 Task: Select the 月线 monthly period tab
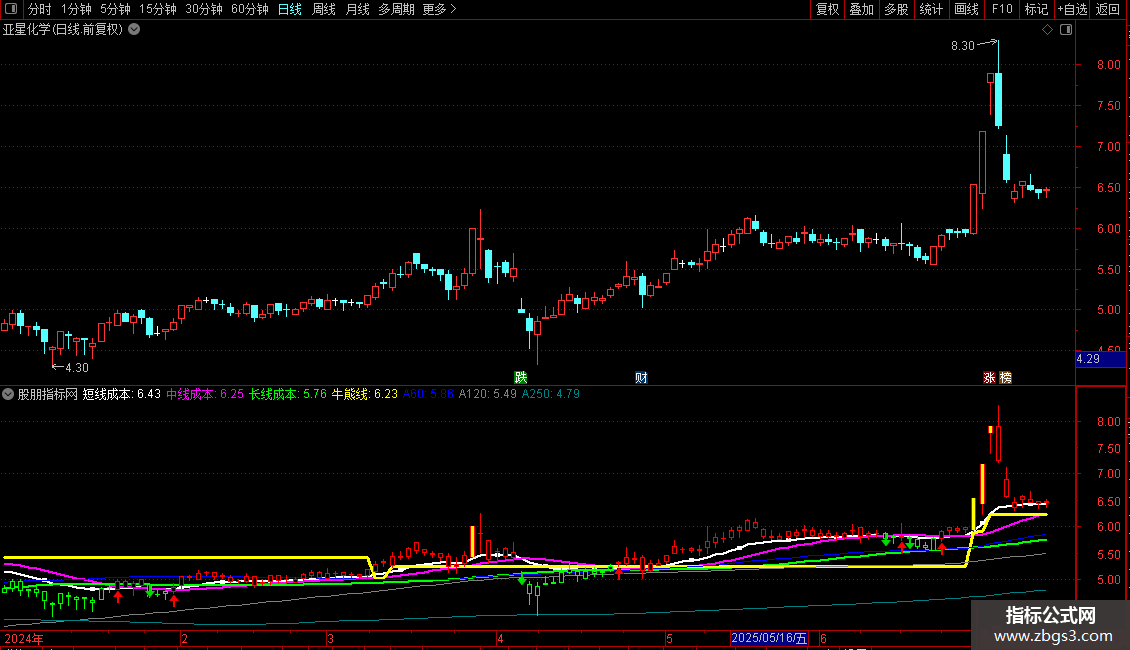point(357,9)
